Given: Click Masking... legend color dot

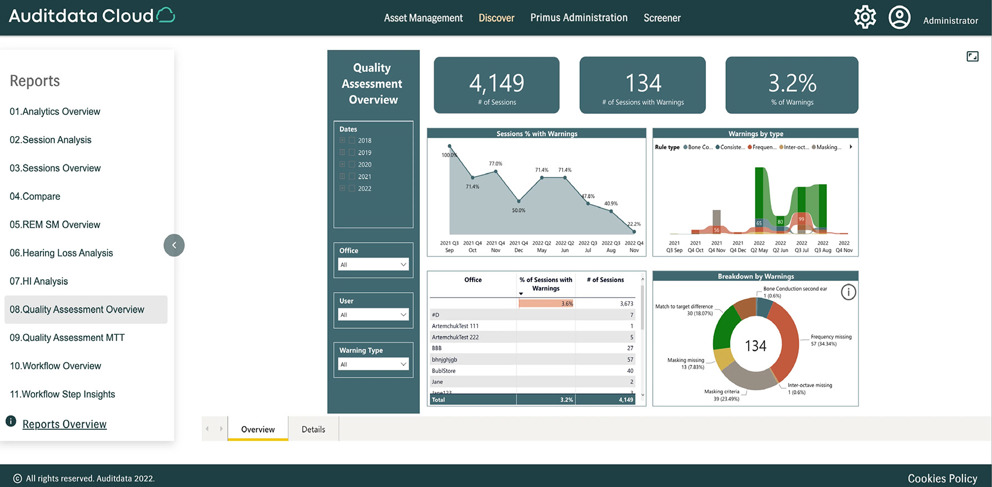Looking at the screenshot, I should 814,147.
